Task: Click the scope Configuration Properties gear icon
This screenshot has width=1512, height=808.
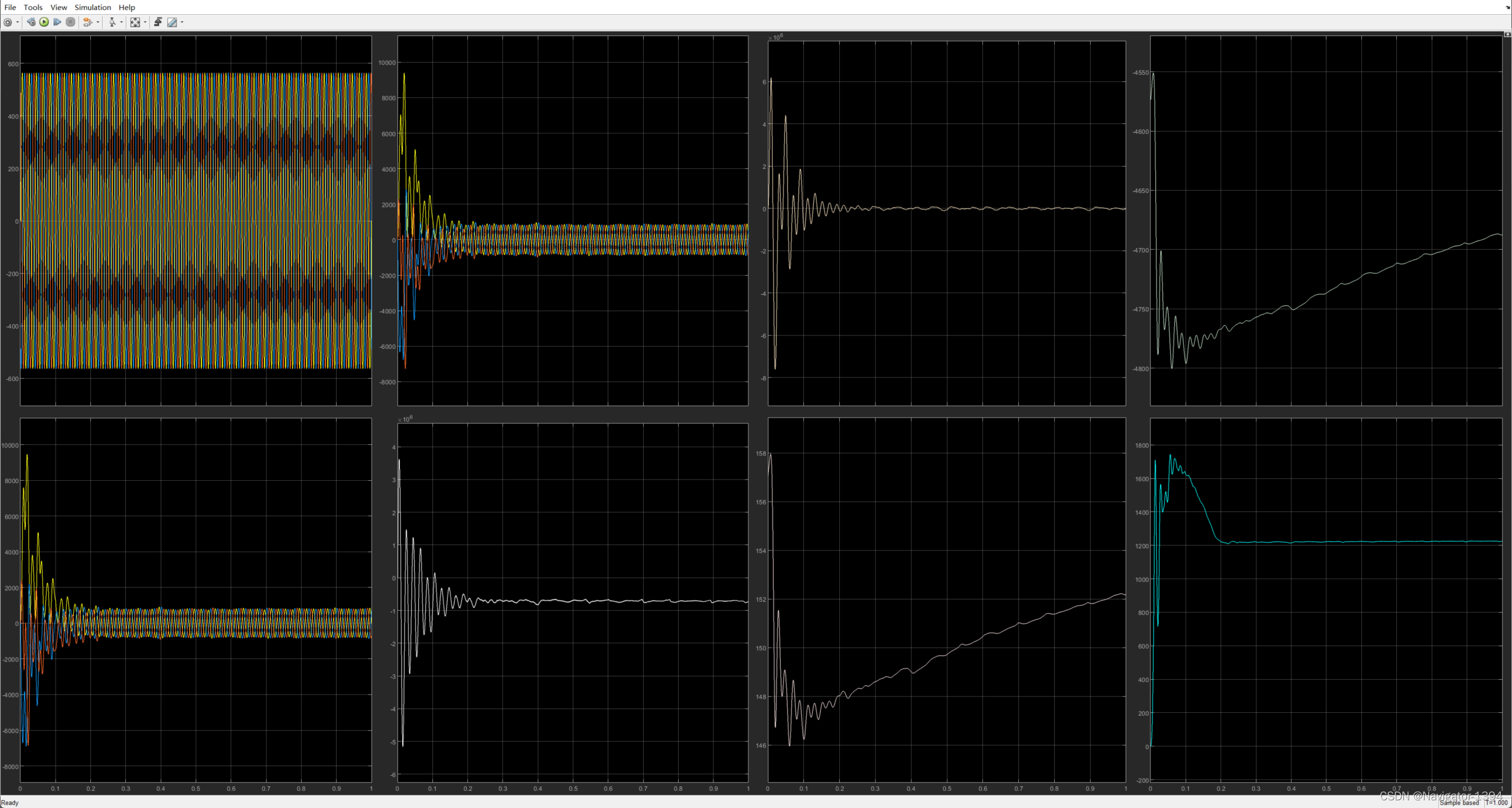Action: 8,22
